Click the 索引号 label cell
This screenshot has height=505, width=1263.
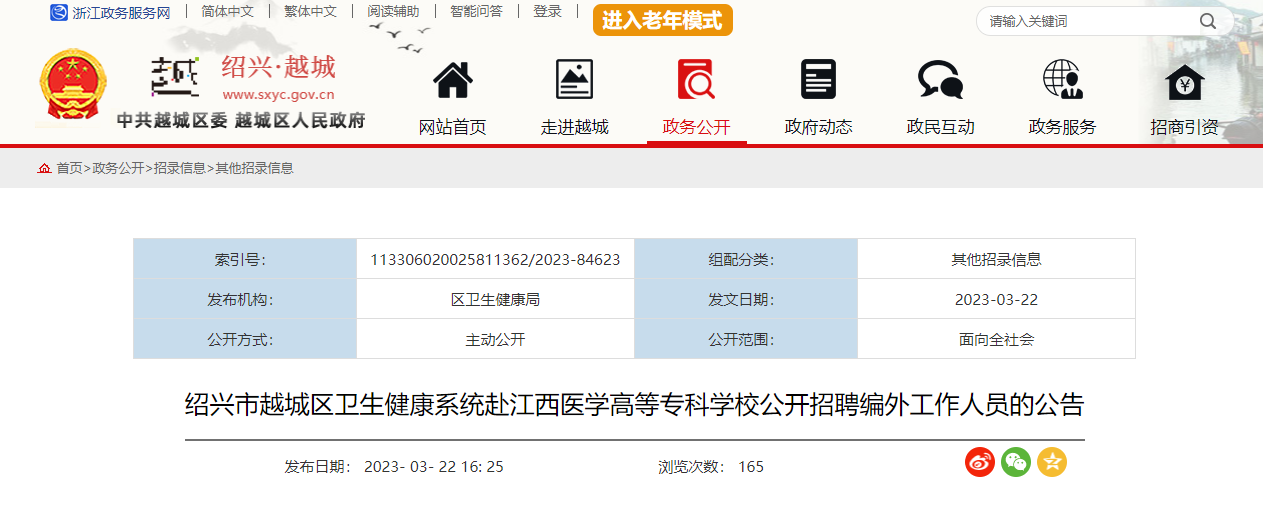tap(245, 259)
